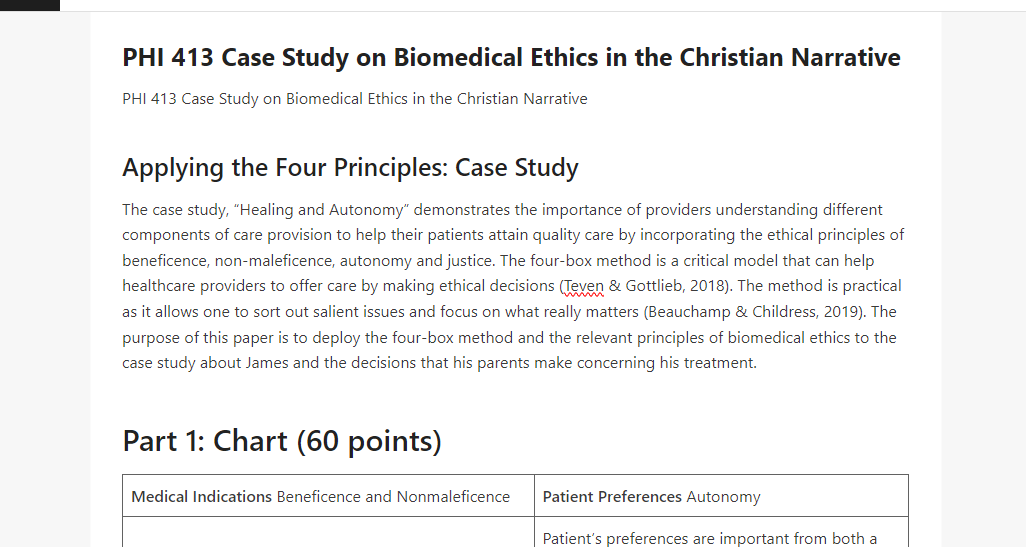This screenshot has height=547, width=1026.
Task: Click the "Part 1: Chart (60 points)" heading
Action: pyautogui.click(x=282, y=441)
